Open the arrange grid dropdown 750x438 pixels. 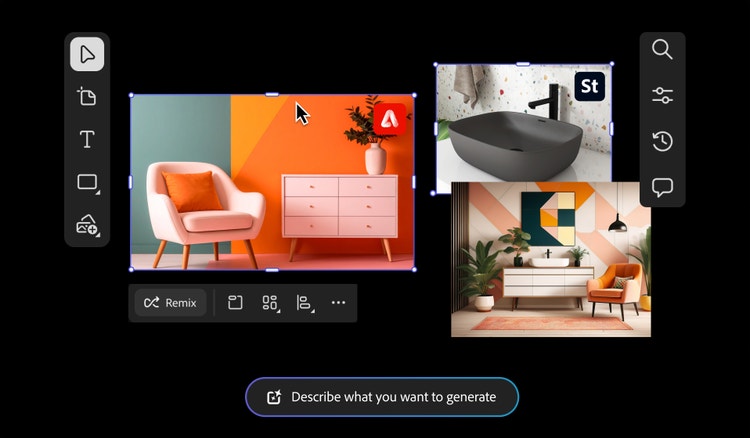(270, 303)
